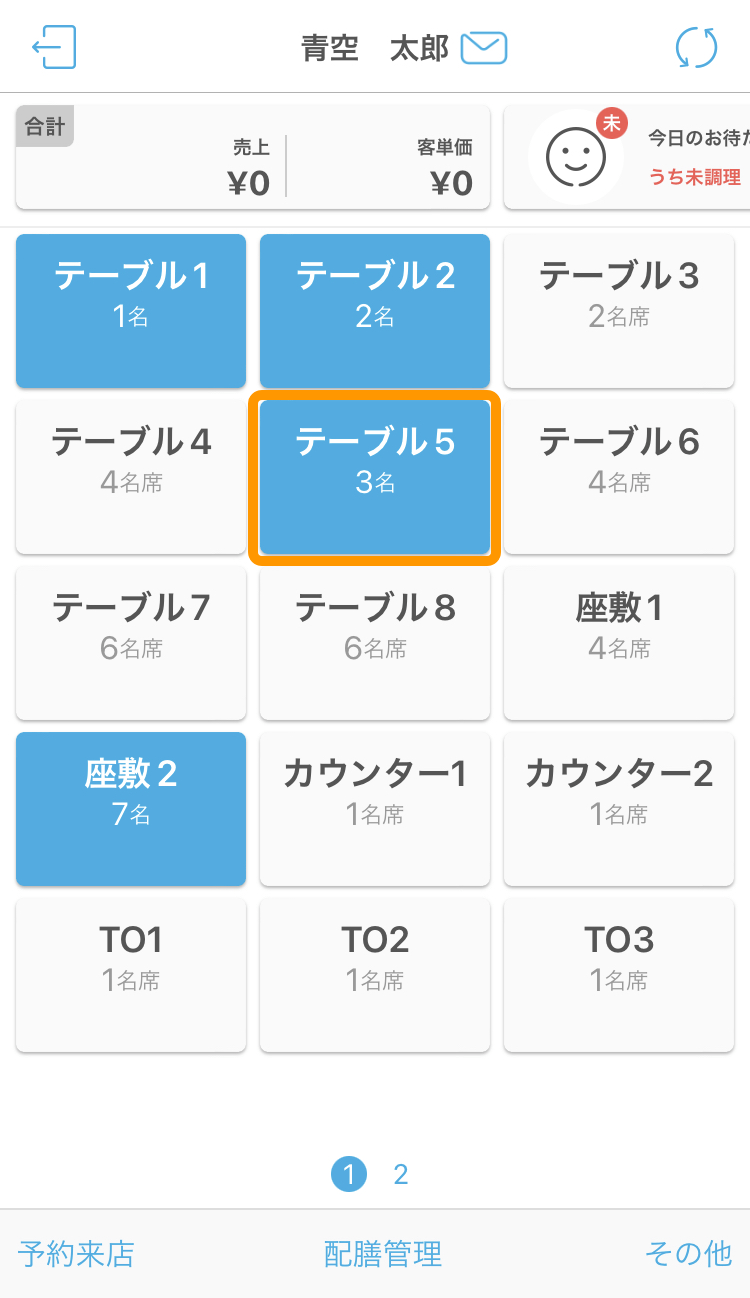Select テーブル2 with 2 guests
This screenshot has height=1298, width=750.
(x=375, y=311)
